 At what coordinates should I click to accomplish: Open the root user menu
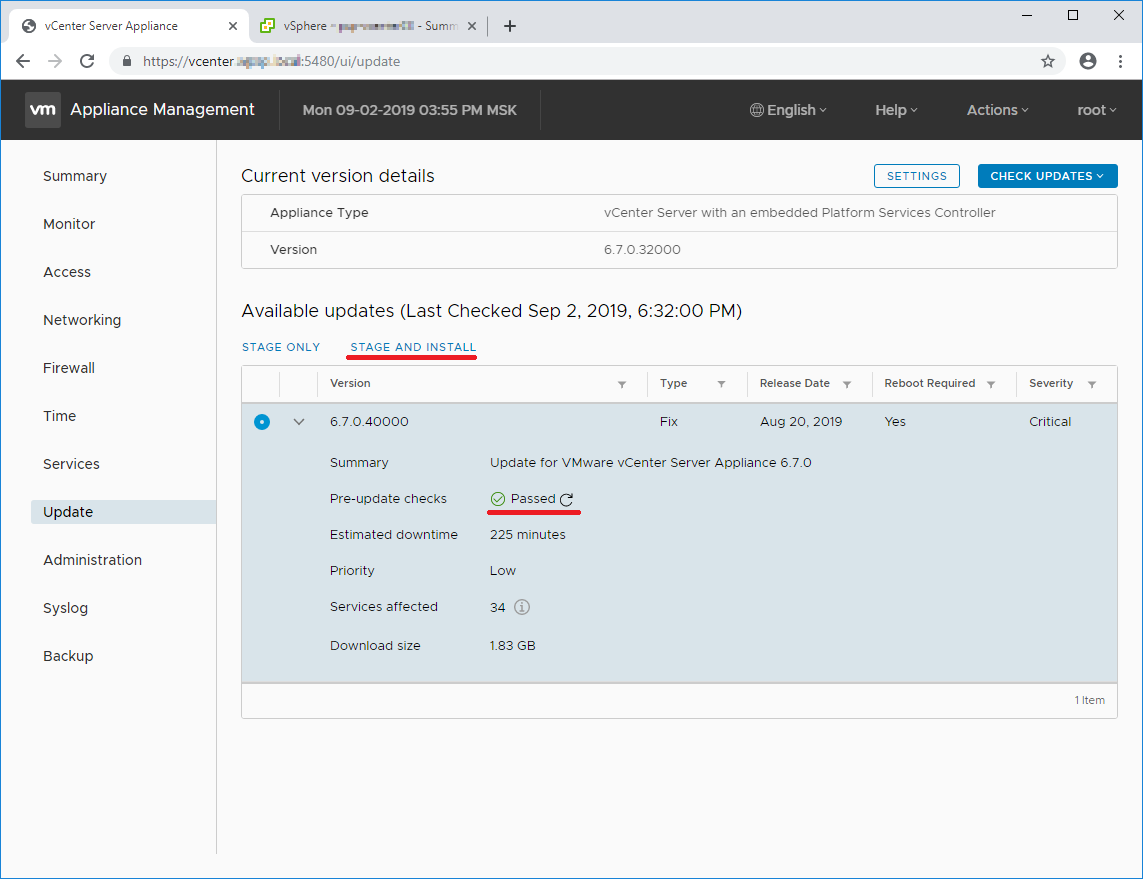tap(1096, 110)
